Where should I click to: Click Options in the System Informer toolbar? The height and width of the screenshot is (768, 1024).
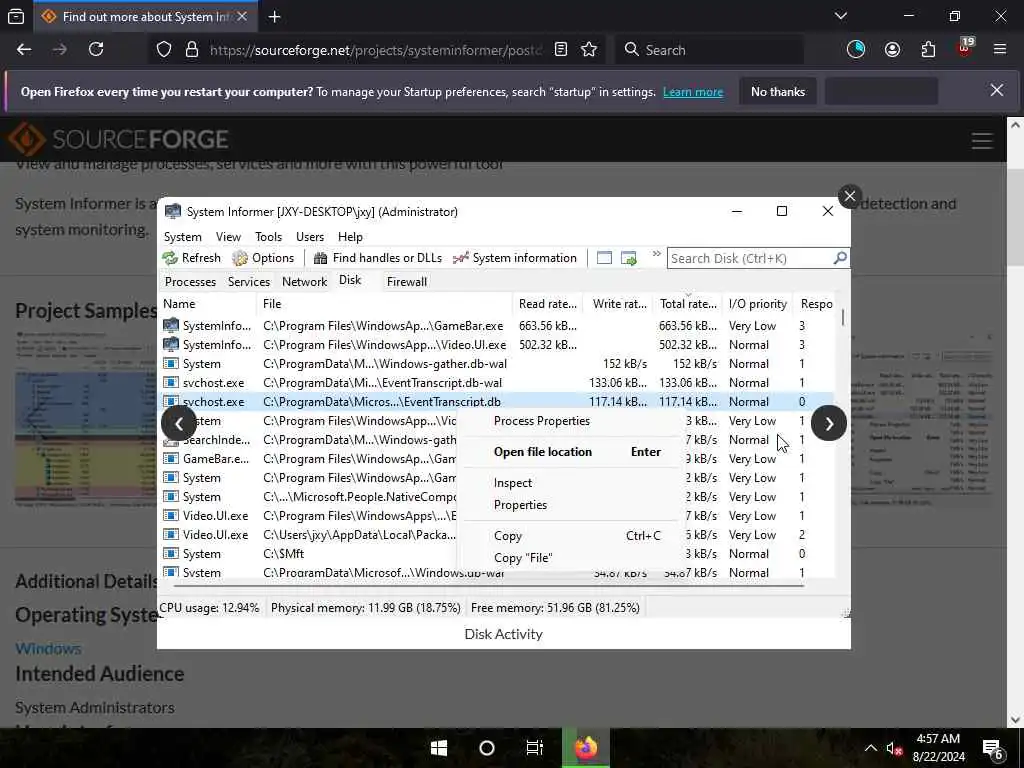tap(263, 258)
